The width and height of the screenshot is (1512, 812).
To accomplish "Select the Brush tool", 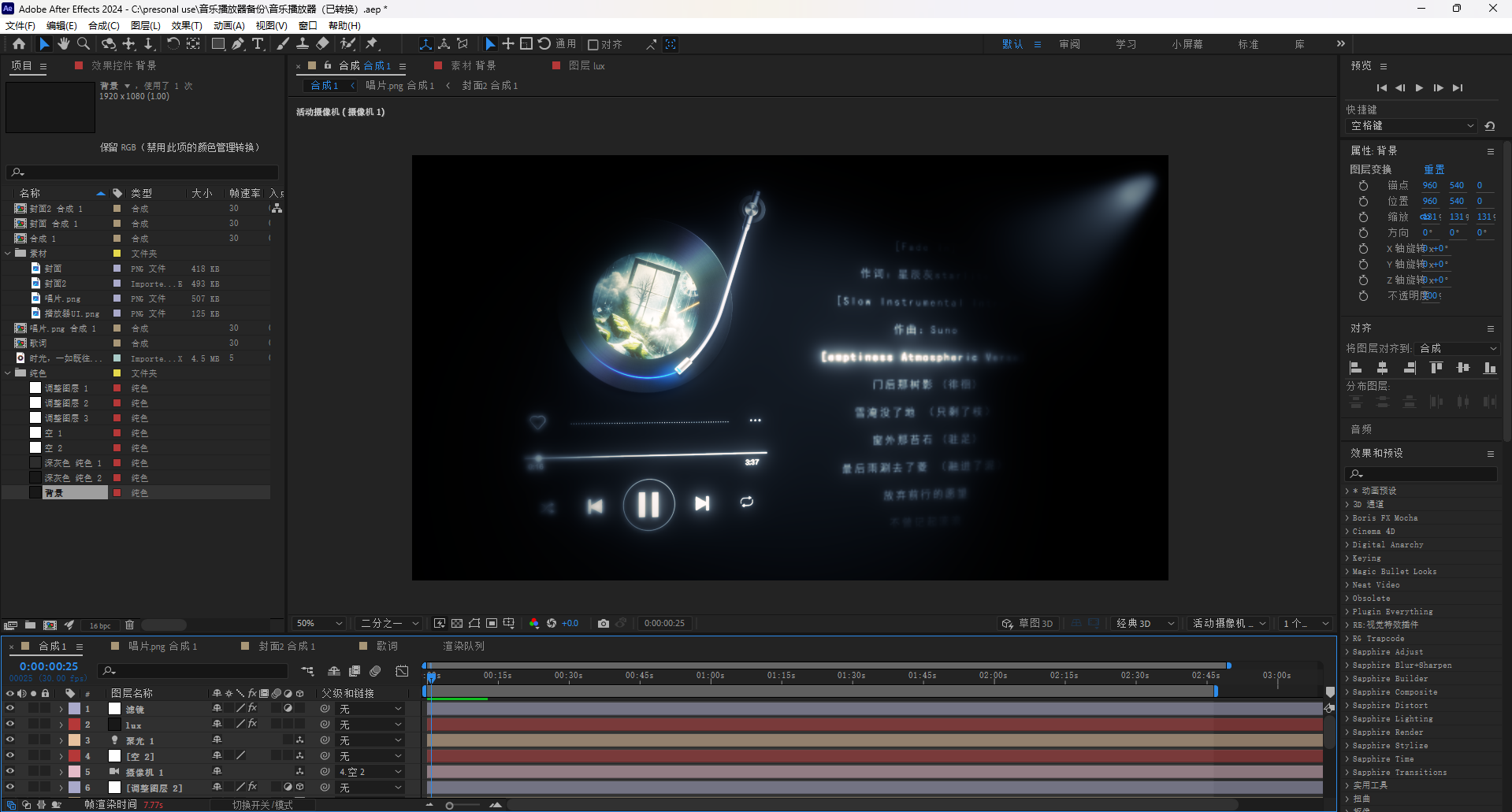I will (283, 44).
